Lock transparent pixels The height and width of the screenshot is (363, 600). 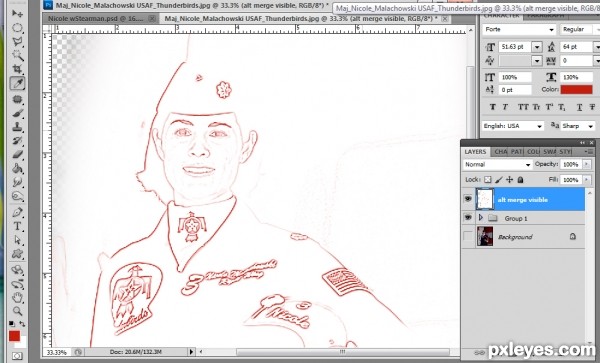point(488,179)
